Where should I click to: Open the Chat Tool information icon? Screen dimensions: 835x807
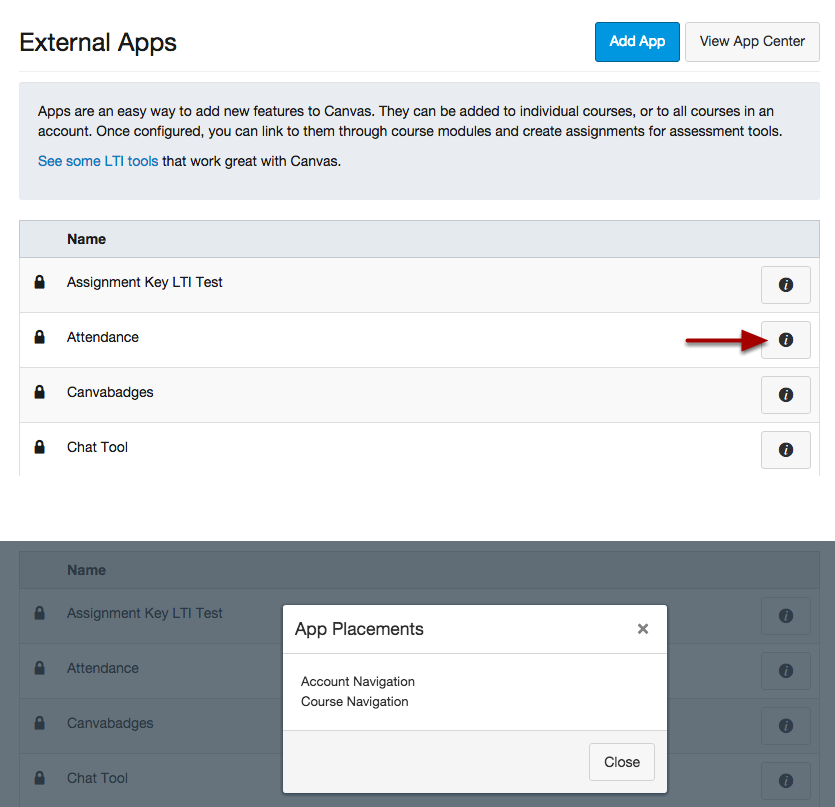[785, 450]
